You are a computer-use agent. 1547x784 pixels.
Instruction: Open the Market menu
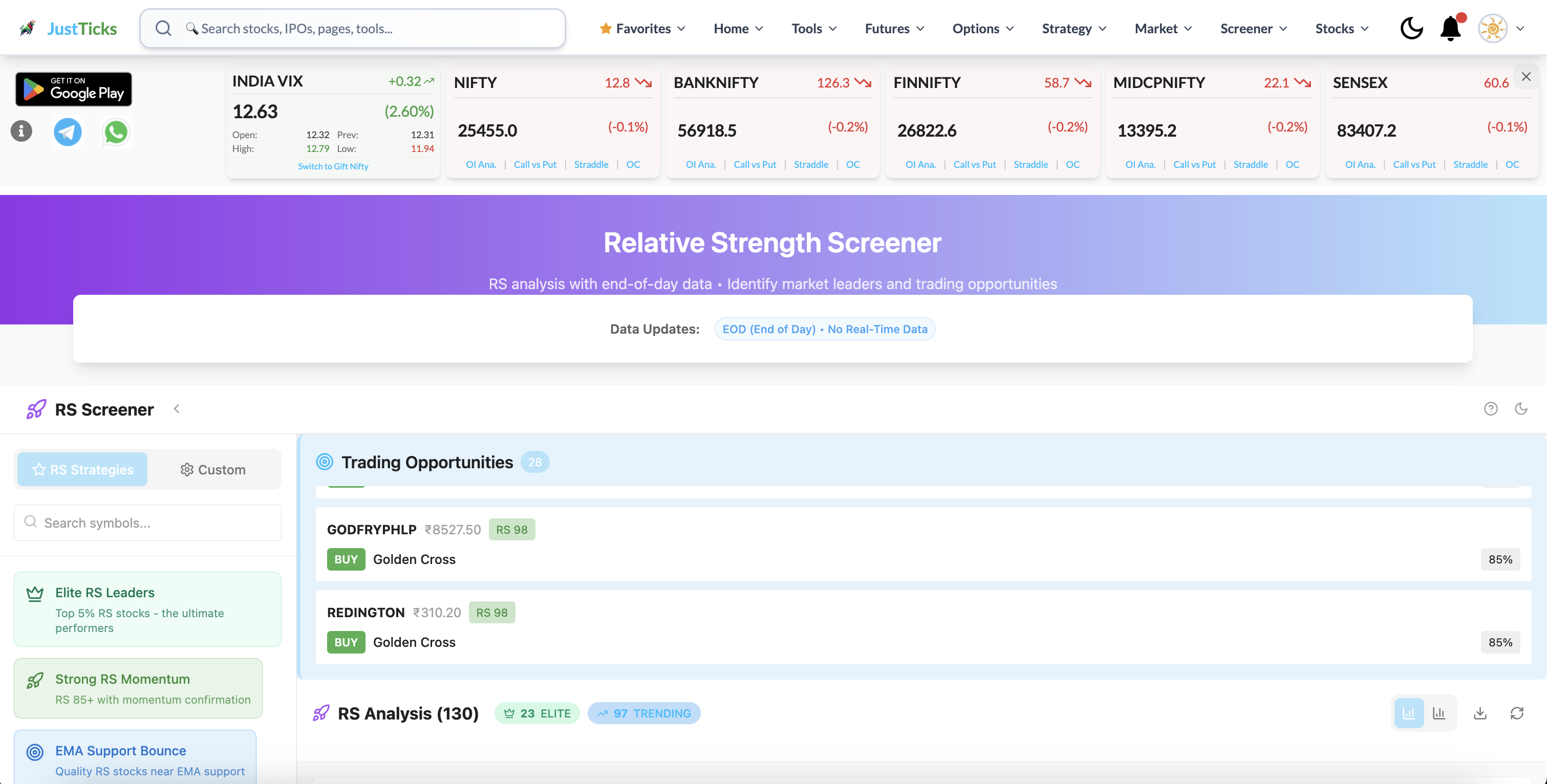[1163, 28]
